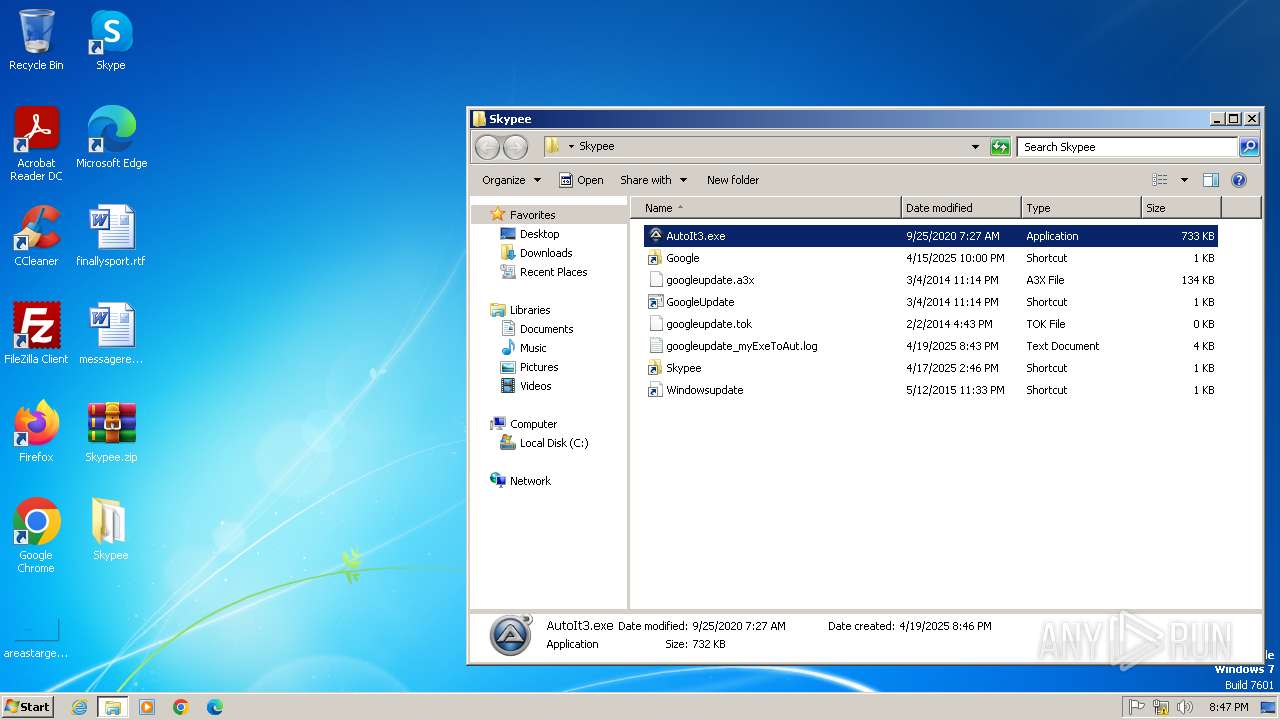Launch Skype from the desktop shortcut
The height and width of the screenshot is (720, 1280).
111,41
